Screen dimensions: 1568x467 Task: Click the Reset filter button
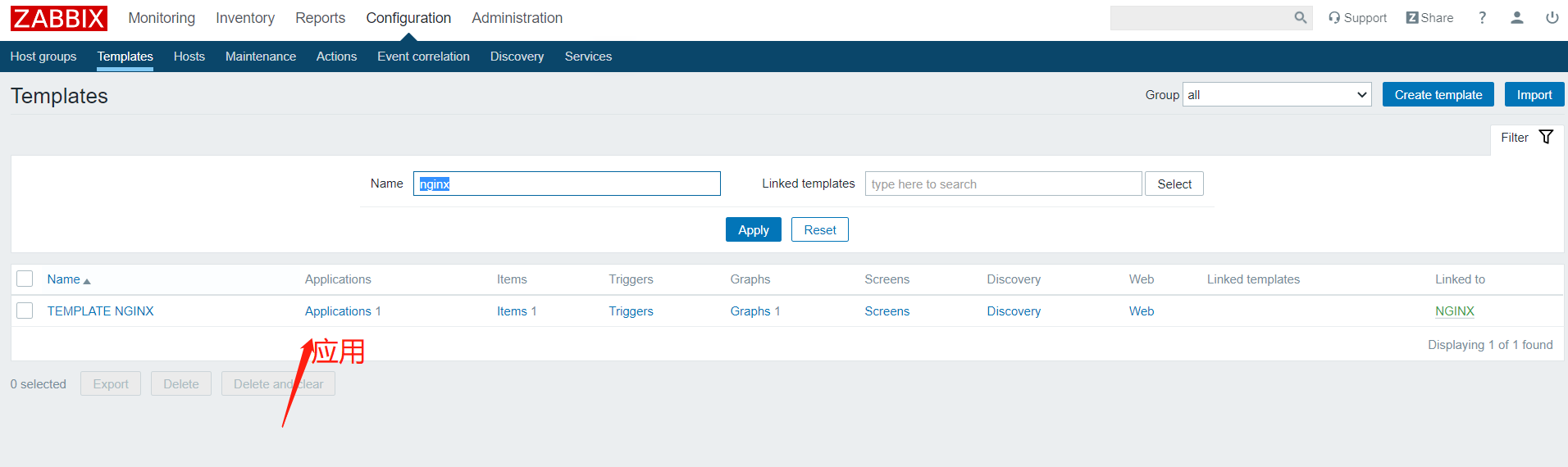pyautogui.click(x=820, y=229)
